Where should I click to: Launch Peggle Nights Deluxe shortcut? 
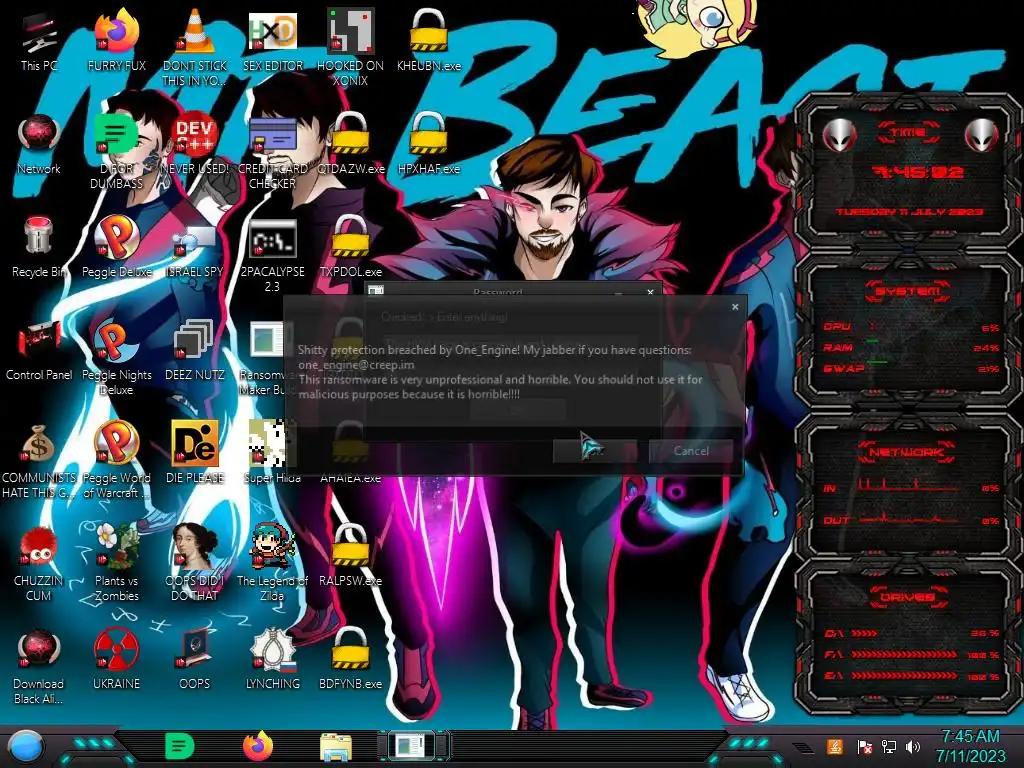116,358
